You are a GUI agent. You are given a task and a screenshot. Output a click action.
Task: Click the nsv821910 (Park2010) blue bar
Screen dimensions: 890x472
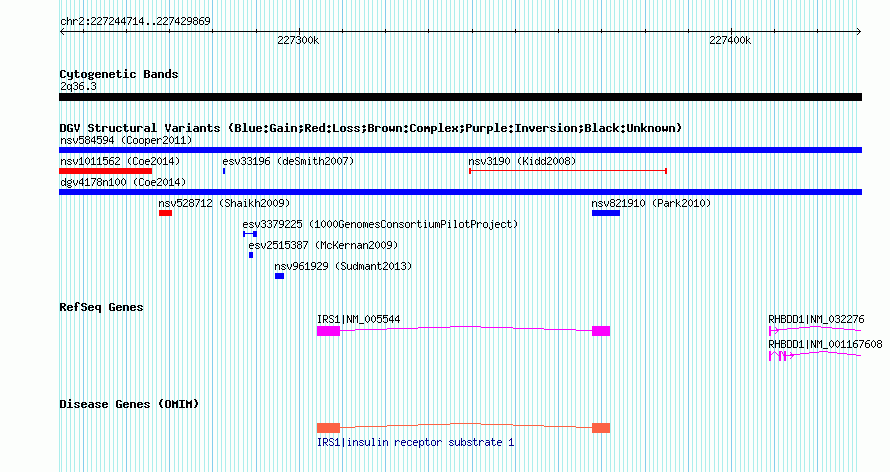[606, 213]
